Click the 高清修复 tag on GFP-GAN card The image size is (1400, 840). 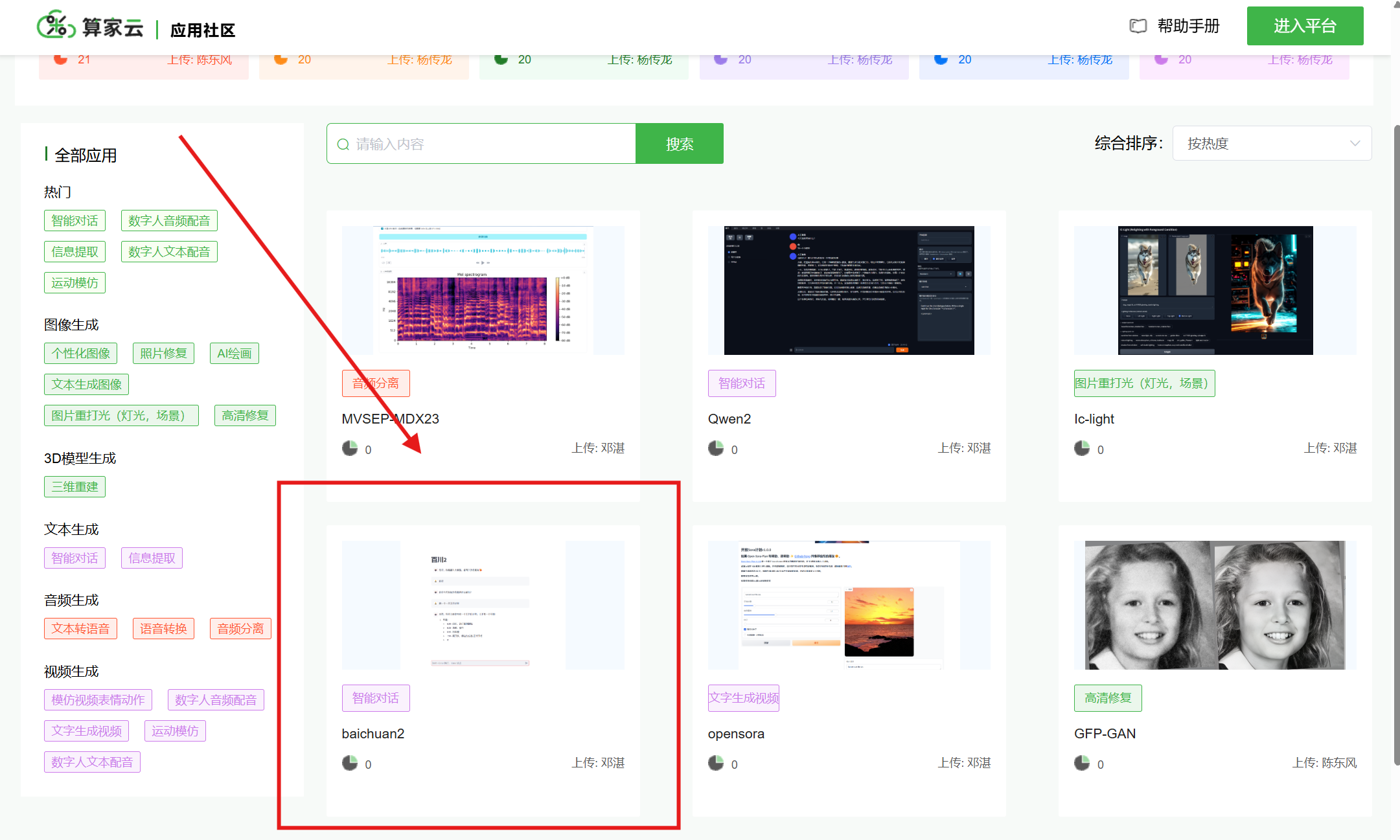point(1108,698)
